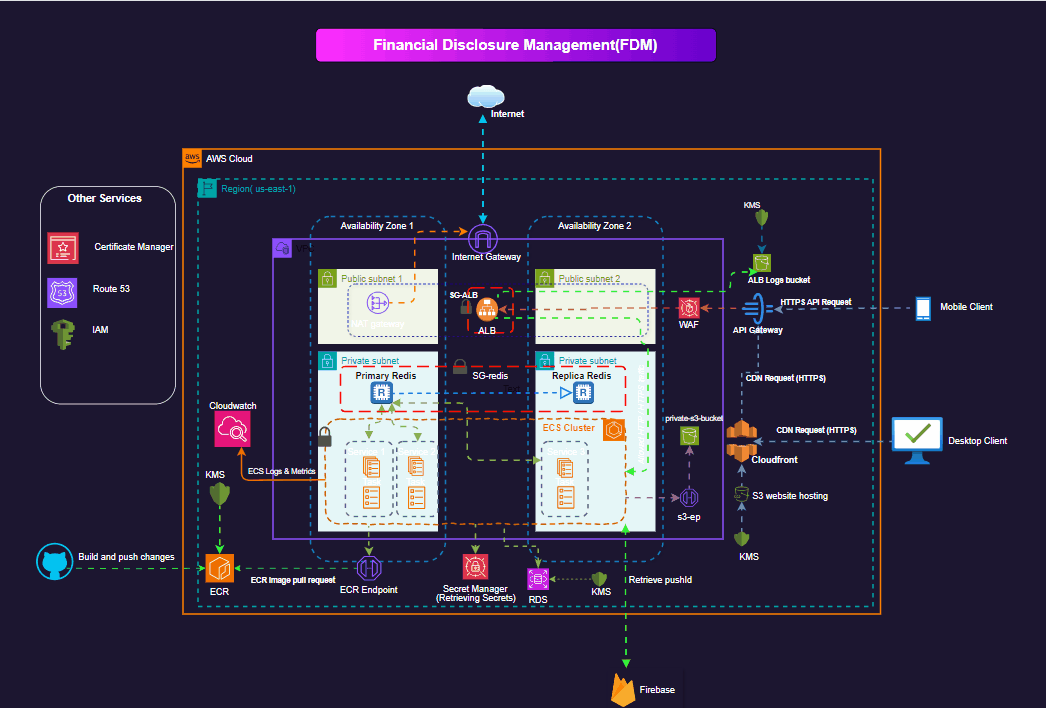
Task: Click the ECS Cluster orange icon
Action: [614, 430]
